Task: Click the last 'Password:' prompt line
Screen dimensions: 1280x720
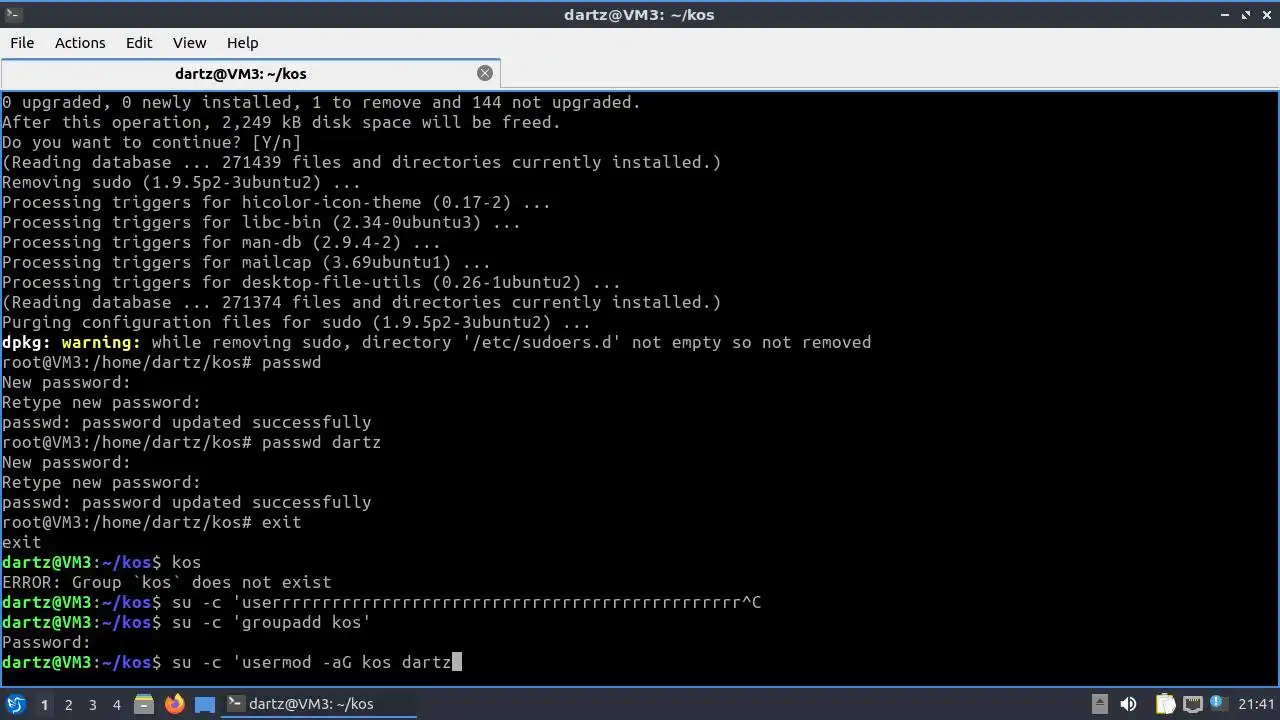Action: [x=46, y=642]
